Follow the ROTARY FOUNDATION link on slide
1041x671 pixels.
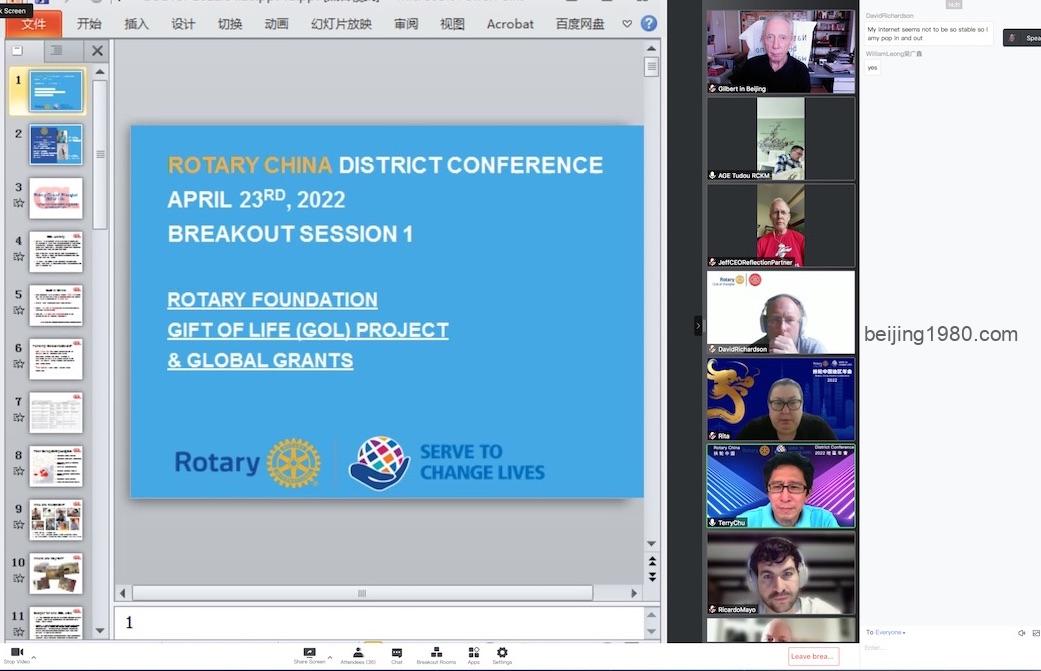click(x=272, y=300)
